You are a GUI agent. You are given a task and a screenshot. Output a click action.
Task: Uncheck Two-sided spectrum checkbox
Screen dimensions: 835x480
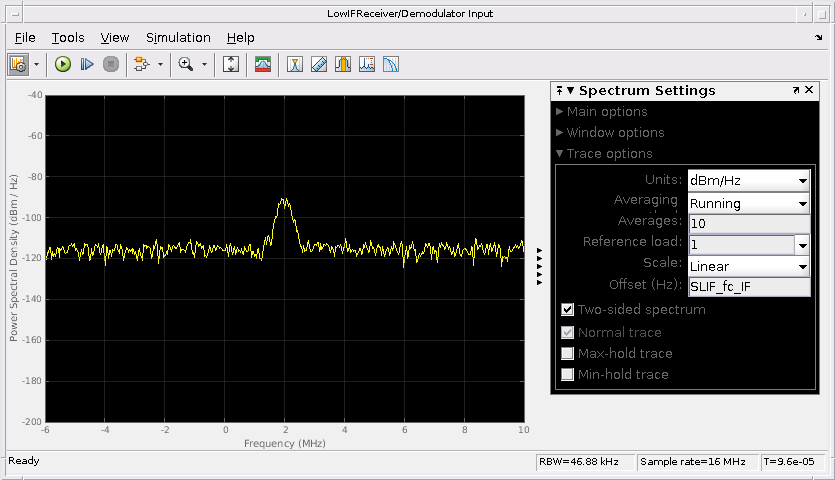click(568, 310)
